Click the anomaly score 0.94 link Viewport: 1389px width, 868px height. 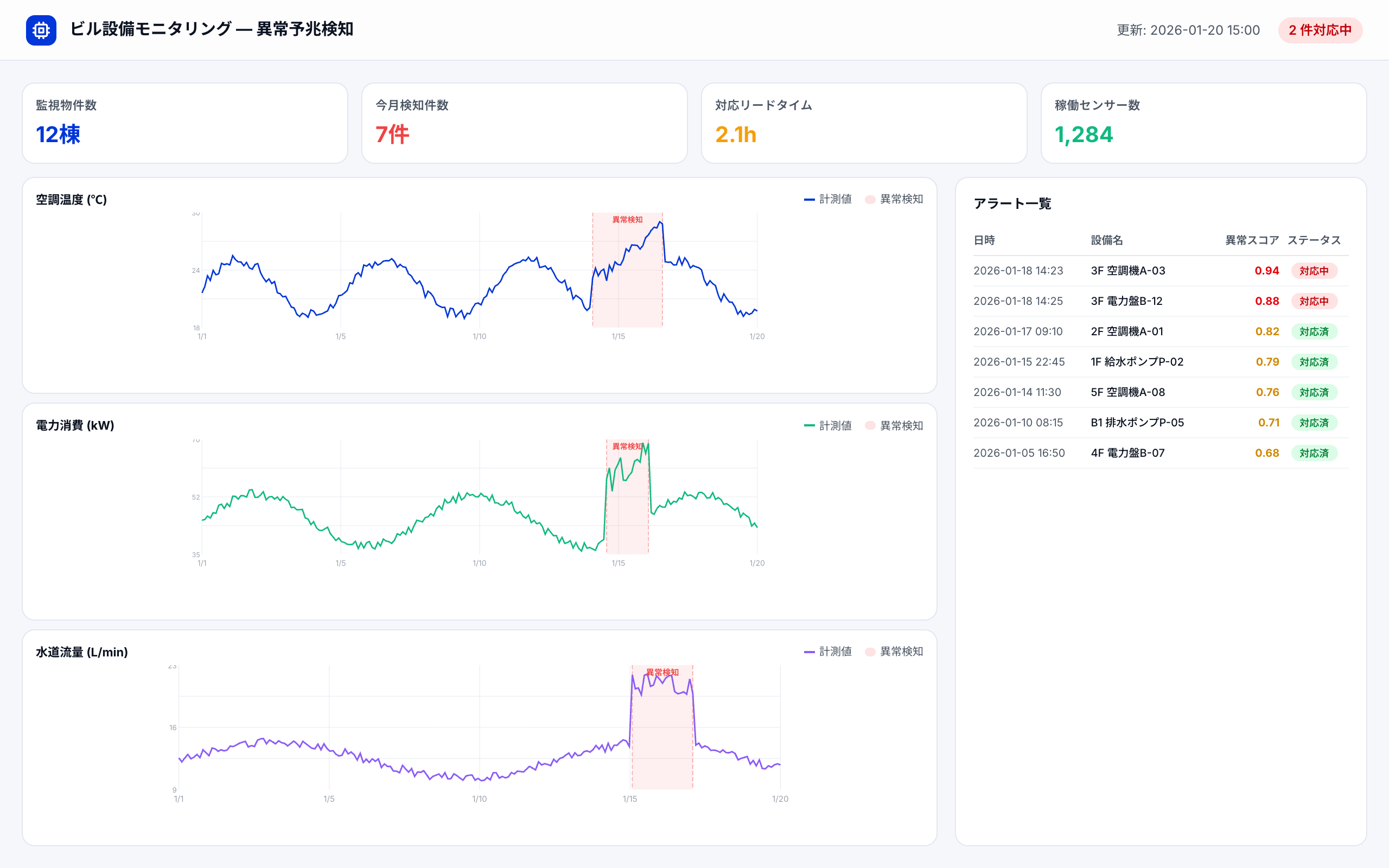1267,270
